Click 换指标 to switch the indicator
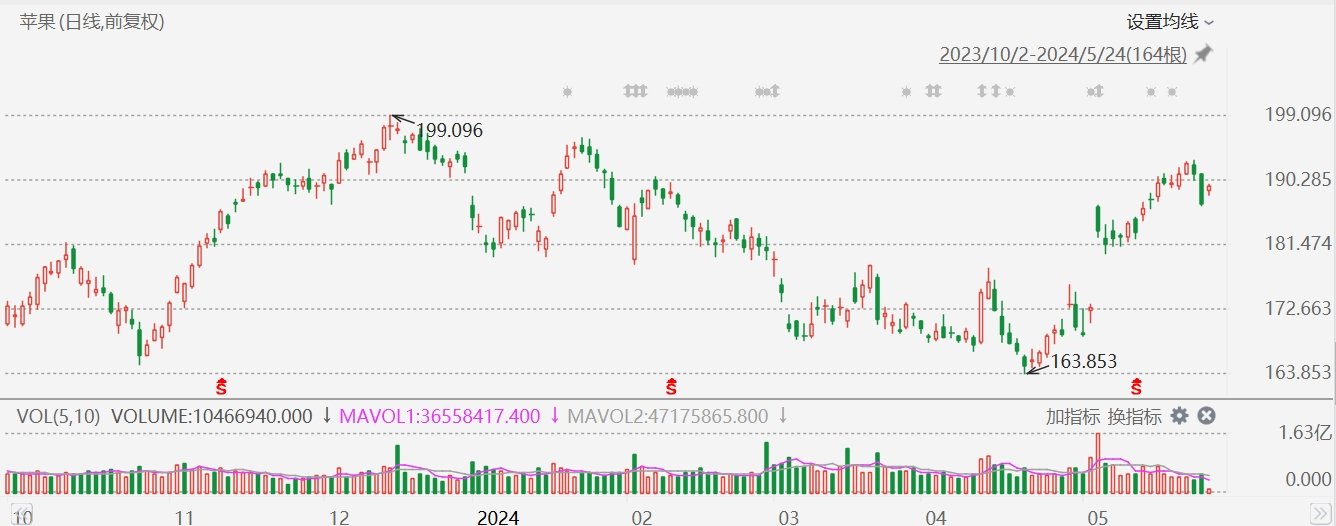1336x526 pixels. [1134, 417]
